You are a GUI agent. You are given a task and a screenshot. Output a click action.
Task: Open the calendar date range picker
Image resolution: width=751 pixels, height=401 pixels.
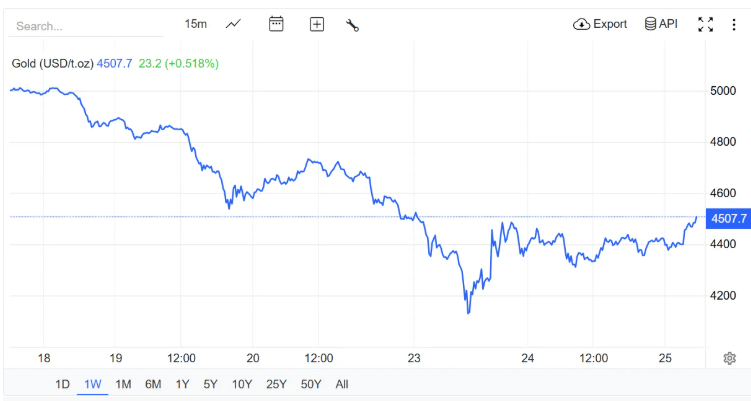[x=277, y=24]
